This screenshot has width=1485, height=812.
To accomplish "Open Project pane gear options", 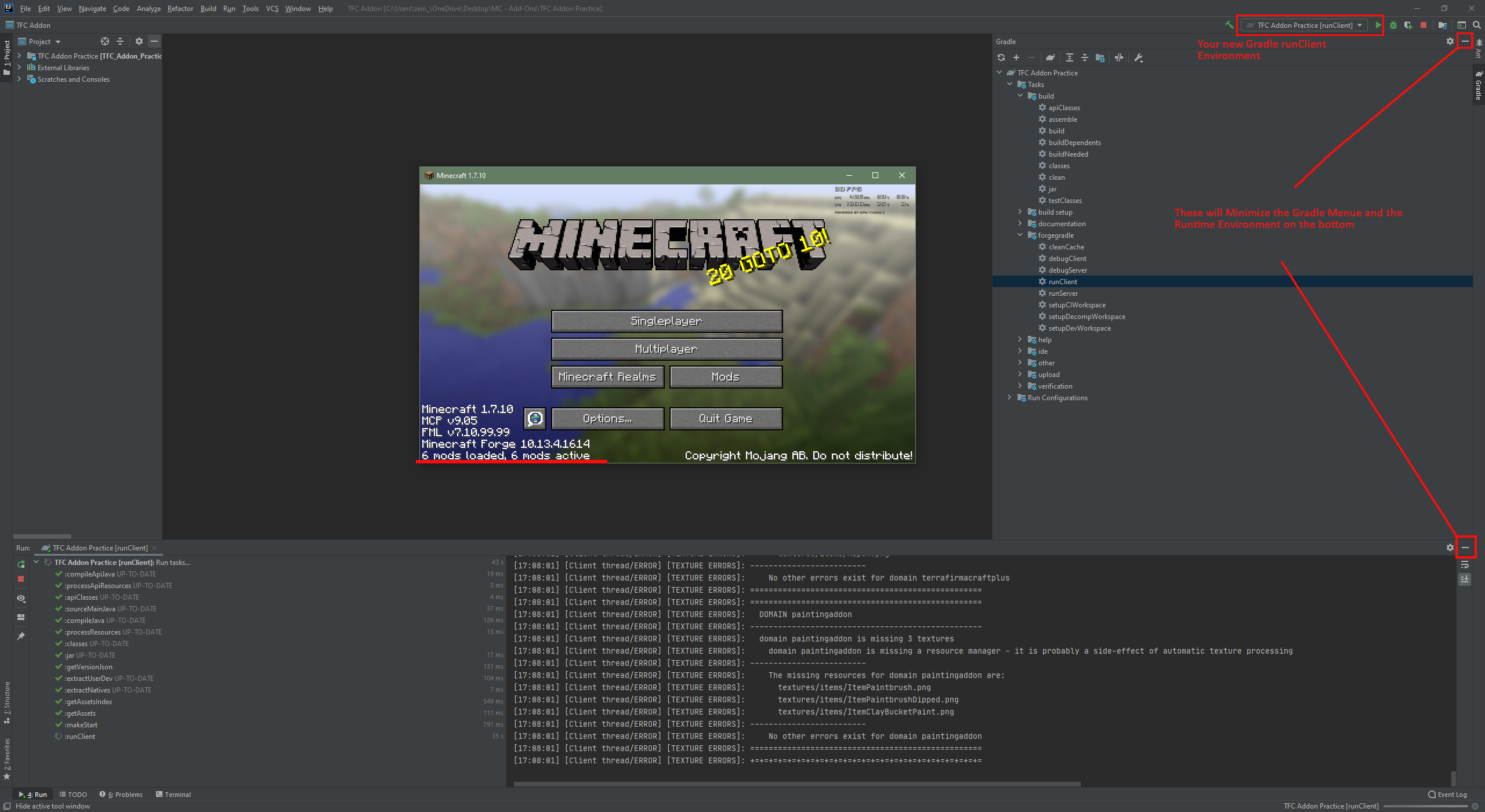I will pyautogui.click(x=139, y=41).
